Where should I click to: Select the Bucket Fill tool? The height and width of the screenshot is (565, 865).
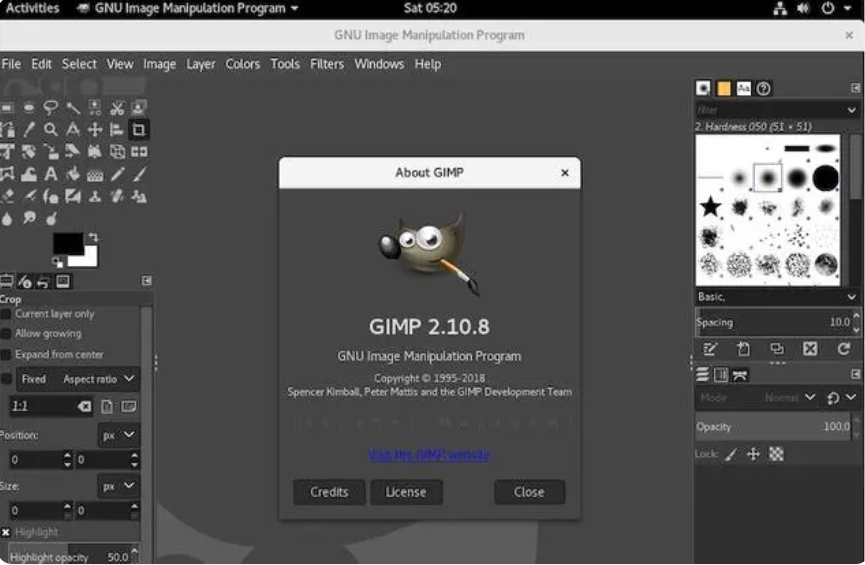click(73, 174)
